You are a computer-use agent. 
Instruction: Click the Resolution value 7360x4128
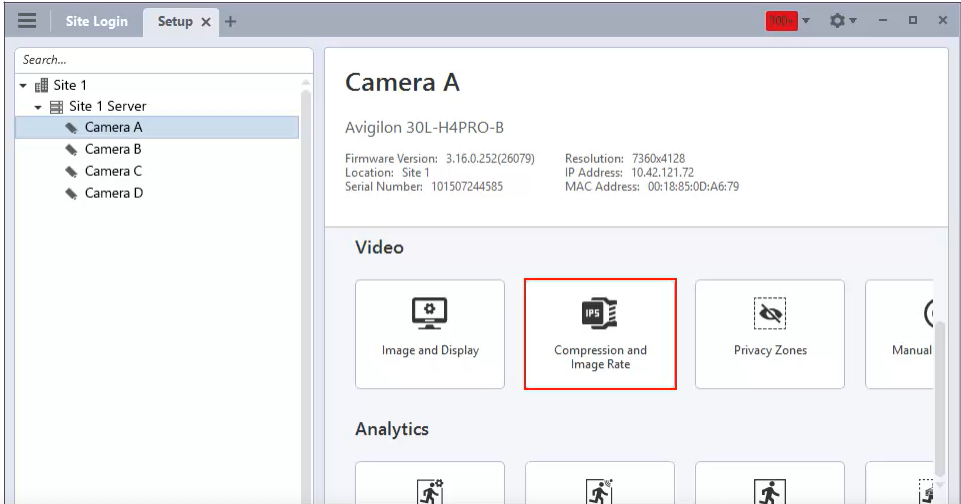(659, 159)
